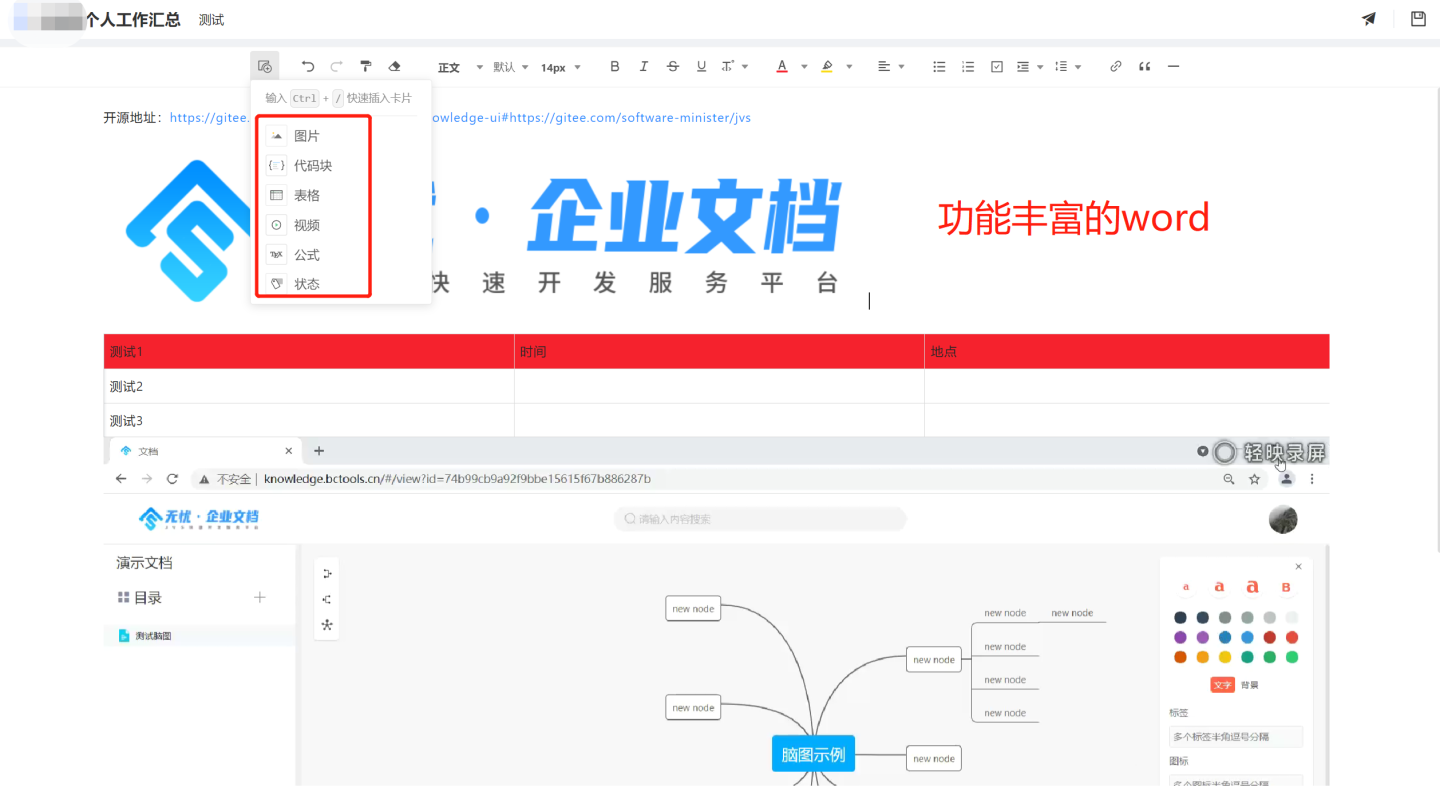
Task: Click the 地点 table header cell
Action: coord(1127,352)
